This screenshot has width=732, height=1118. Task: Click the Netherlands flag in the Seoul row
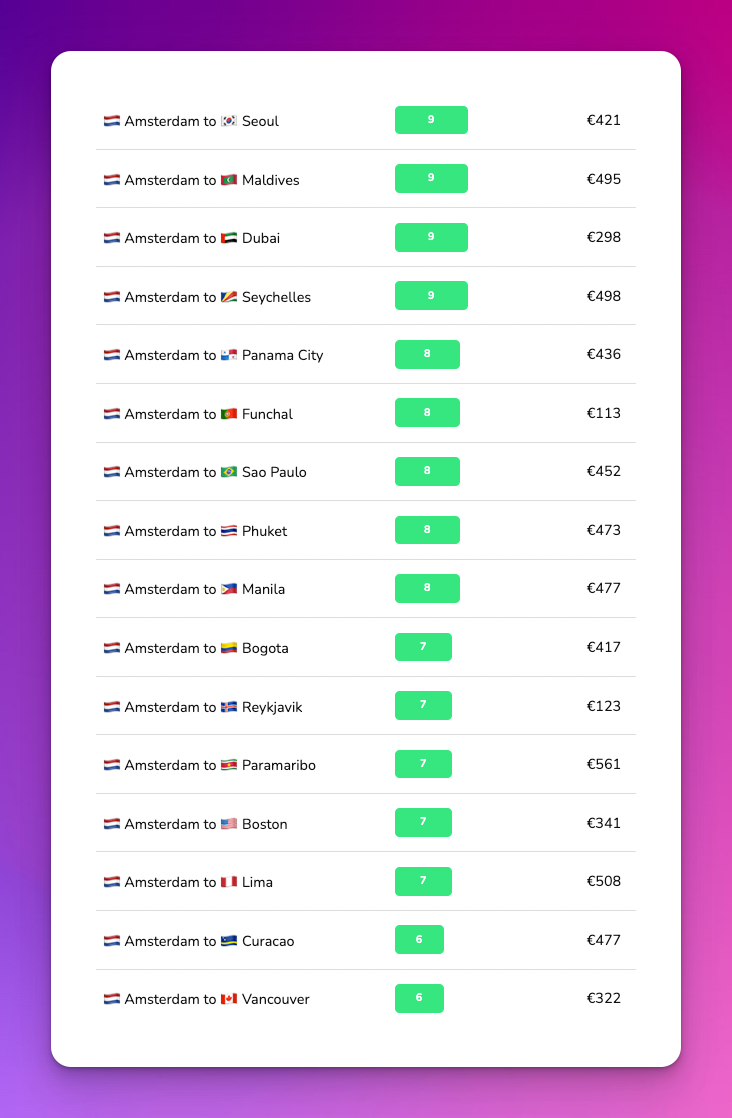[x=112, y=121]
